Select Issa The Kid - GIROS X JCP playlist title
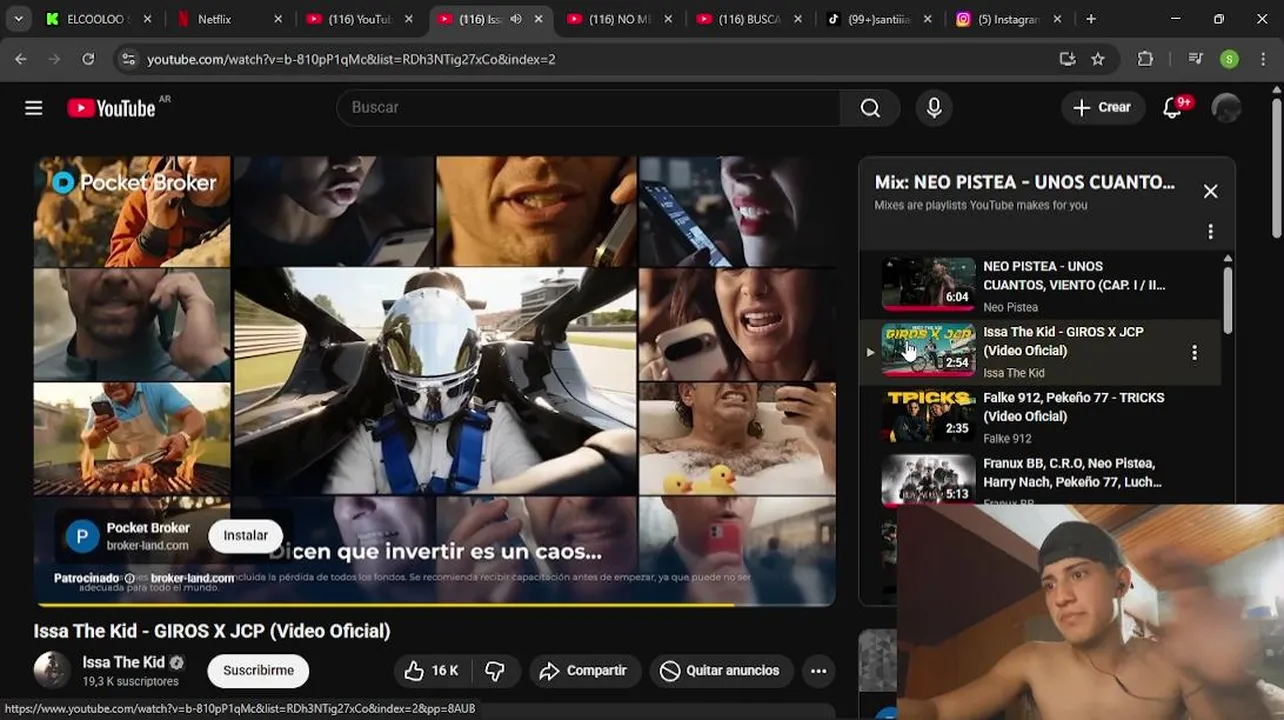Screen dimensions: 1284x720 (x=1063, y=341)
